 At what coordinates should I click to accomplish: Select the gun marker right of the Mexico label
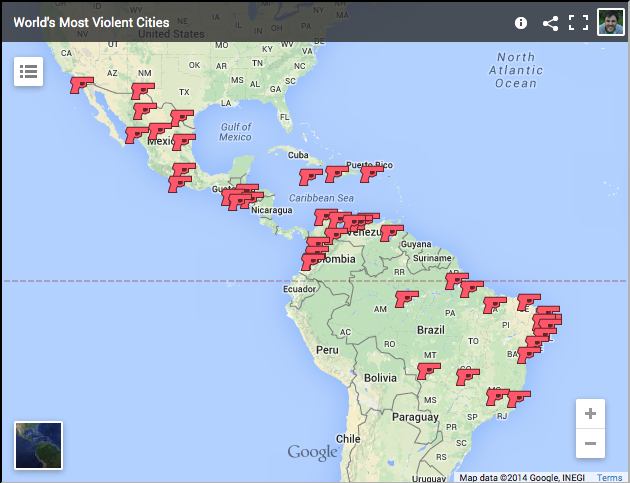[x=184, y=142]
